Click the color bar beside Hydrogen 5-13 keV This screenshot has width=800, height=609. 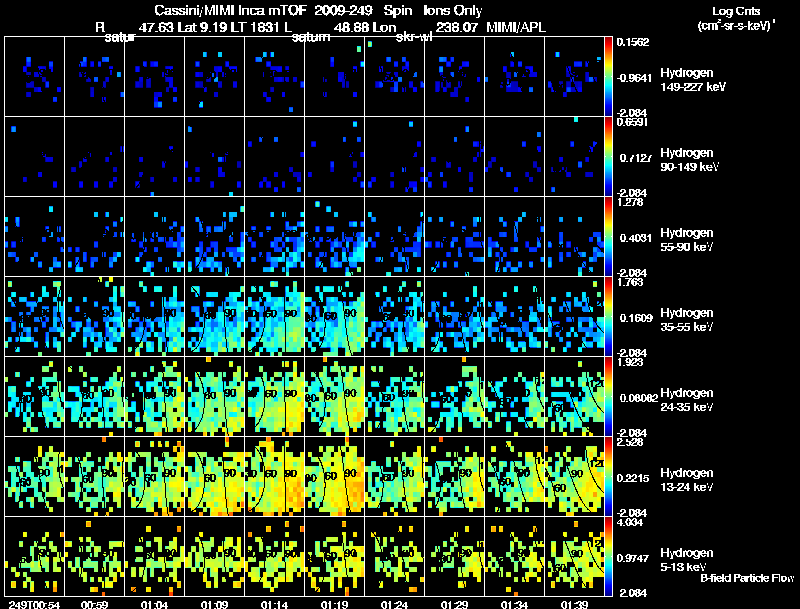608,557
